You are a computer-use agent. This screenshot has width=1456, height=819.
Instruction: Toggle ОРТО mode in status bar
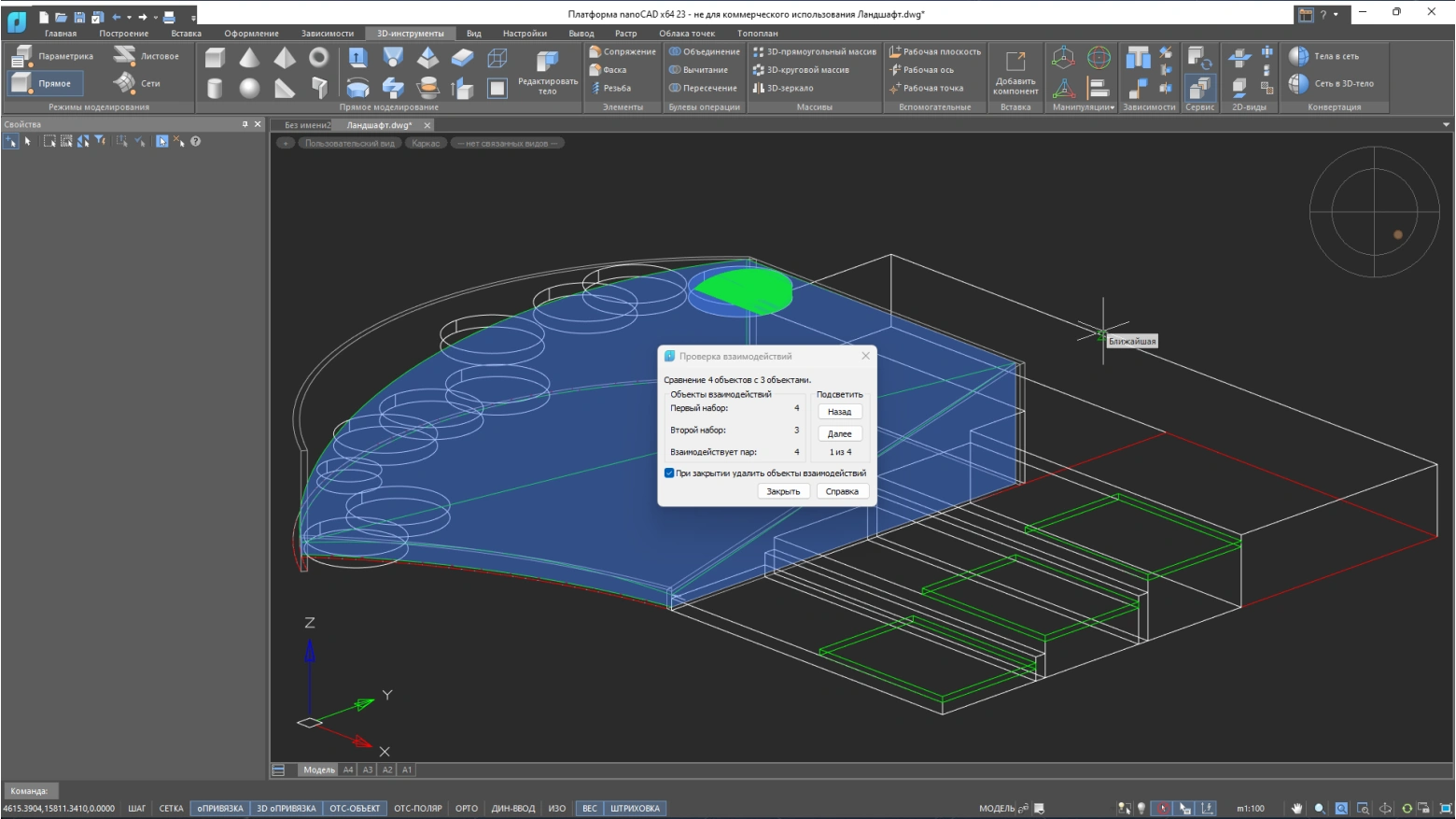click(x=467, y=809)
